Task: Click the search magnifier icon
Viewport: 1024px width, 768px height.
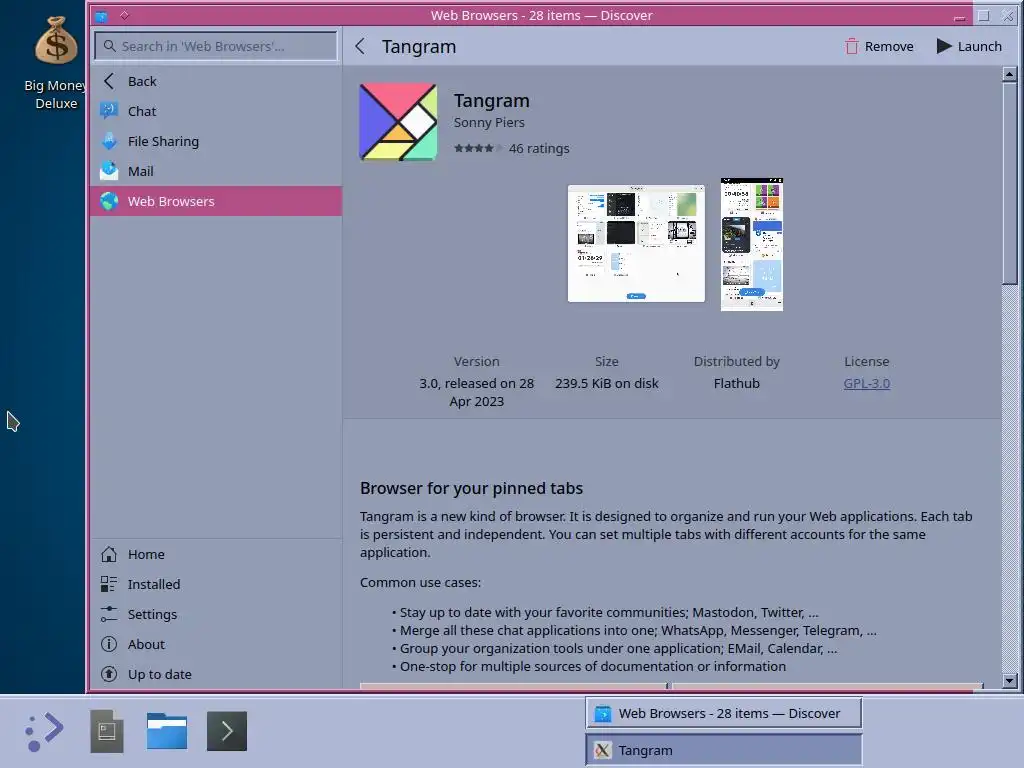Action: click(x=110, y=46)
